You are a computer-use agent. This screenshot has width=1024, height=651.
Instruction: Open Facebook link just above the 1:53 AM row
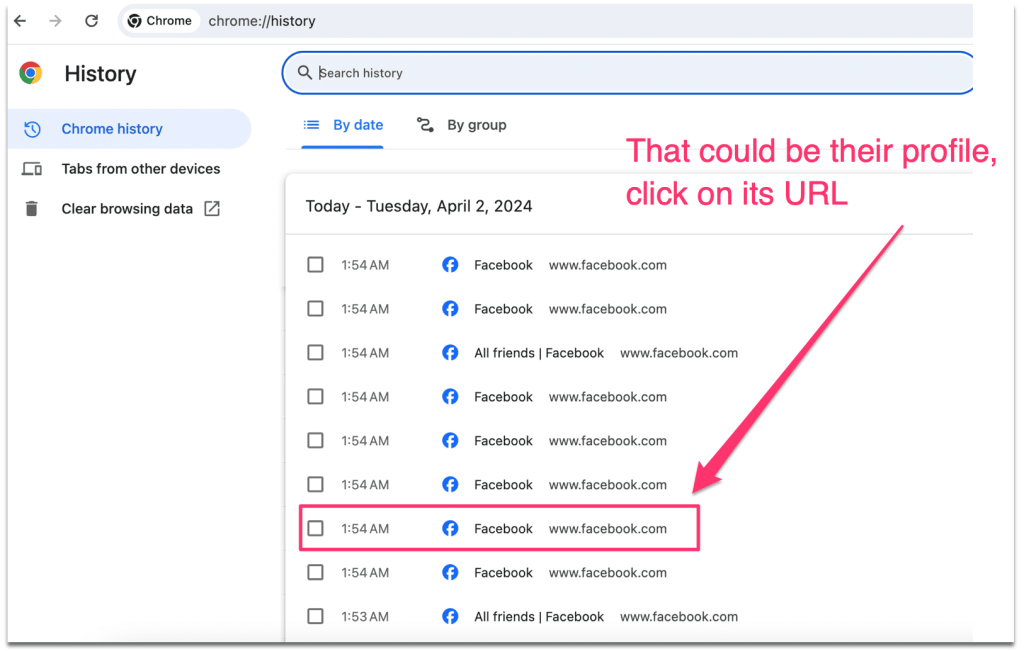pos(504,573)
